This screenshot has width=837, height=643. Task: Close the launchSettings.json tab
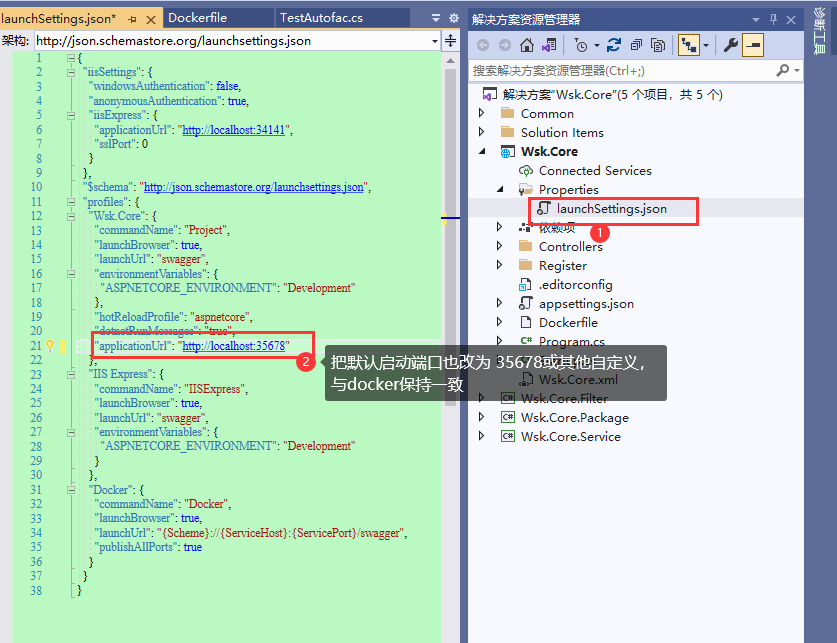tap(151, 20)
